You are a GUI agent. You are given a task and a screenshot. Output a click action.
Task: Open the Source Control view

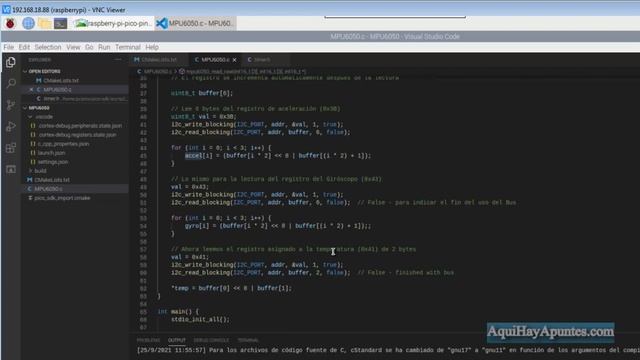11,105
